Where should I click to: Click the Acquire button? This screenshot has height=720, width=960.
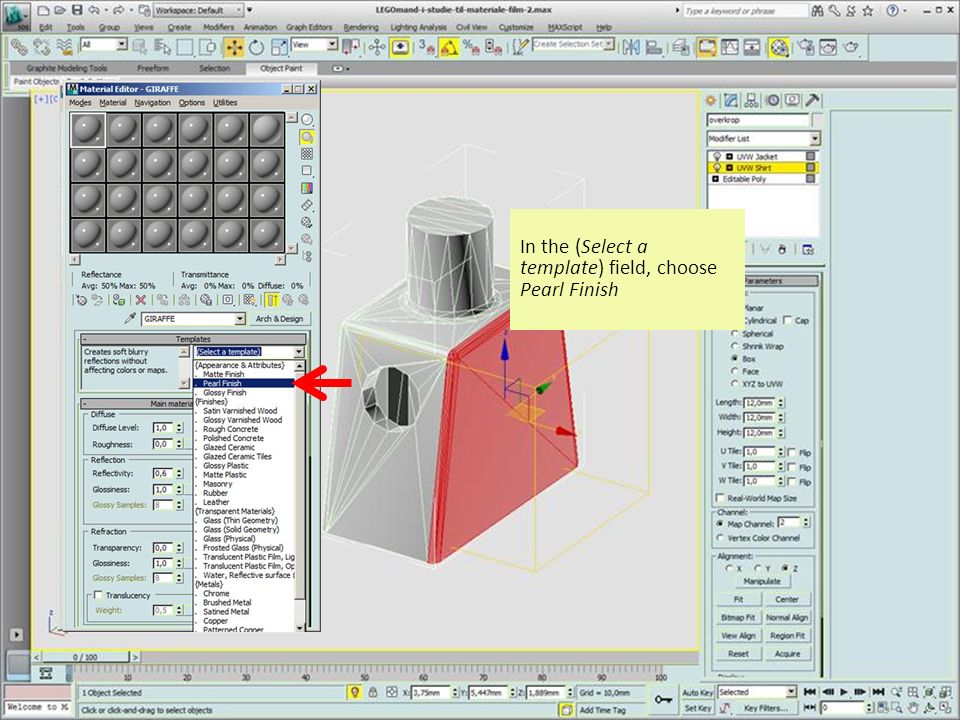(787, 653)
